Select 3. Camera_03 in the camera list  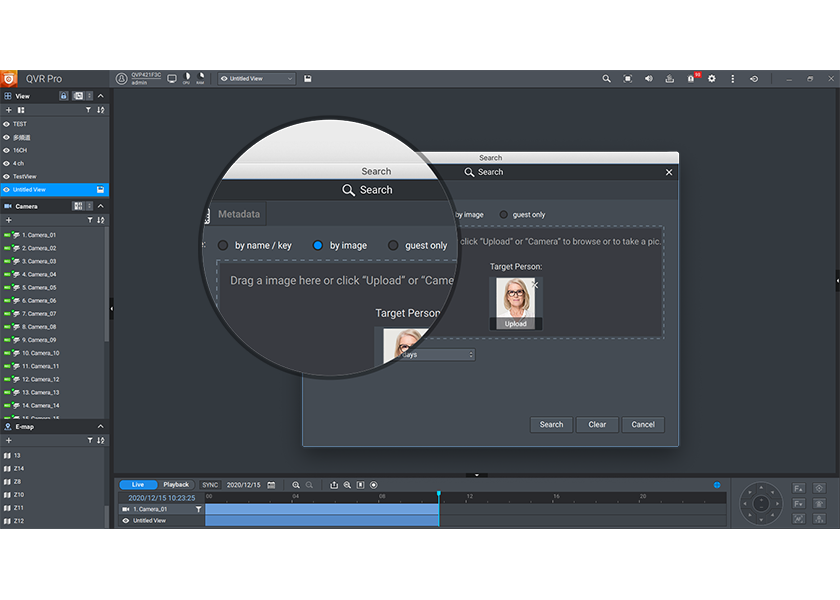(41, 261)
